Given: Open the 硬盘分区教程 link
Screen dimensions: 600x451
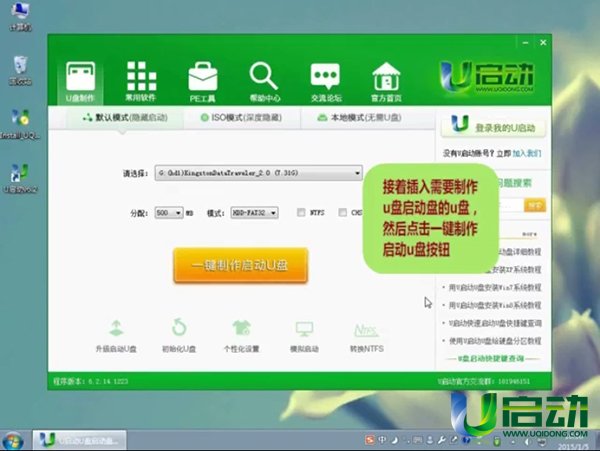Looking at the screenshot, I should [495, 341].
